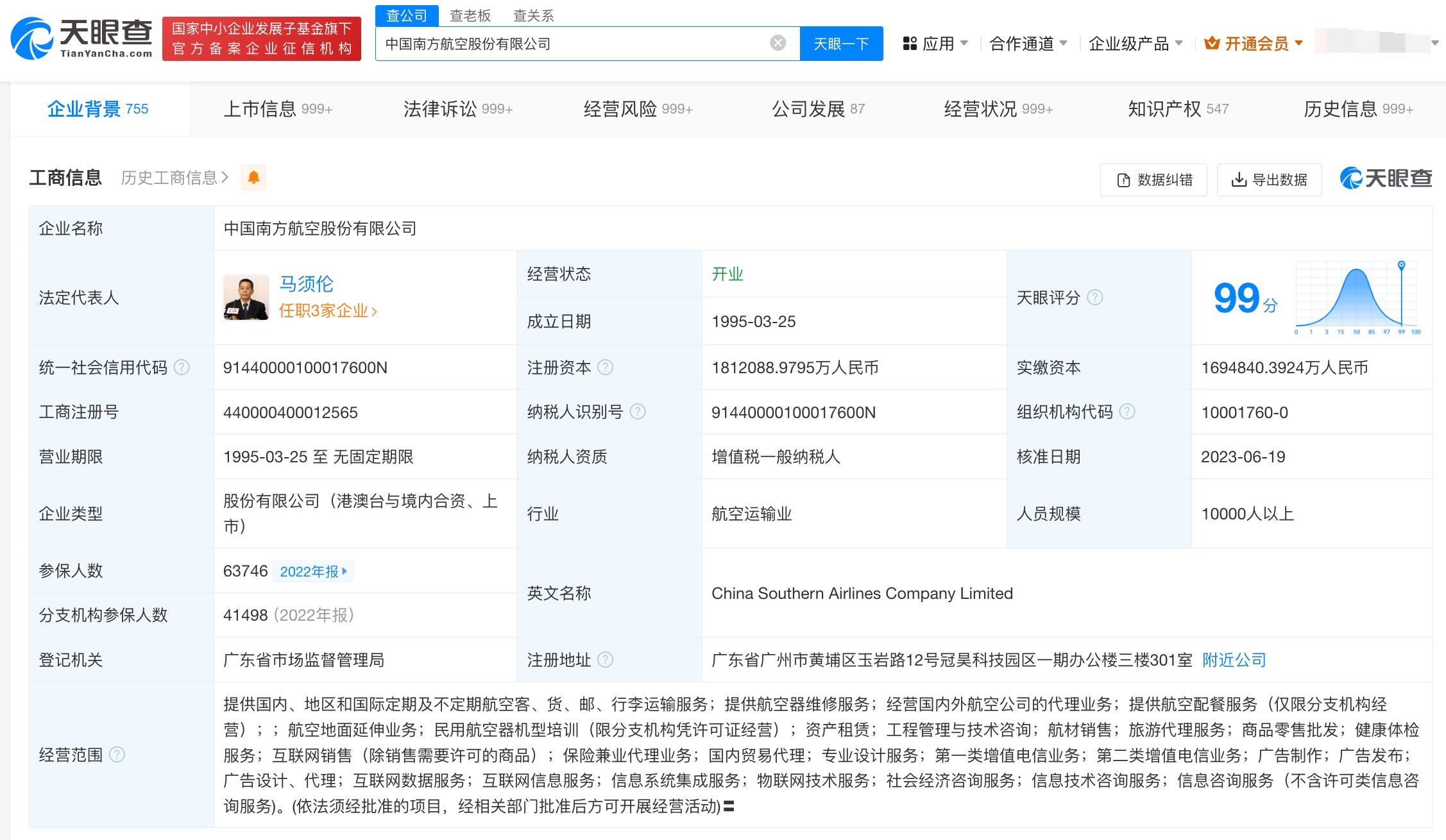The image size is (1446, 840).
Task: Expand 任职3家企业 details
Action: [328, 311]
